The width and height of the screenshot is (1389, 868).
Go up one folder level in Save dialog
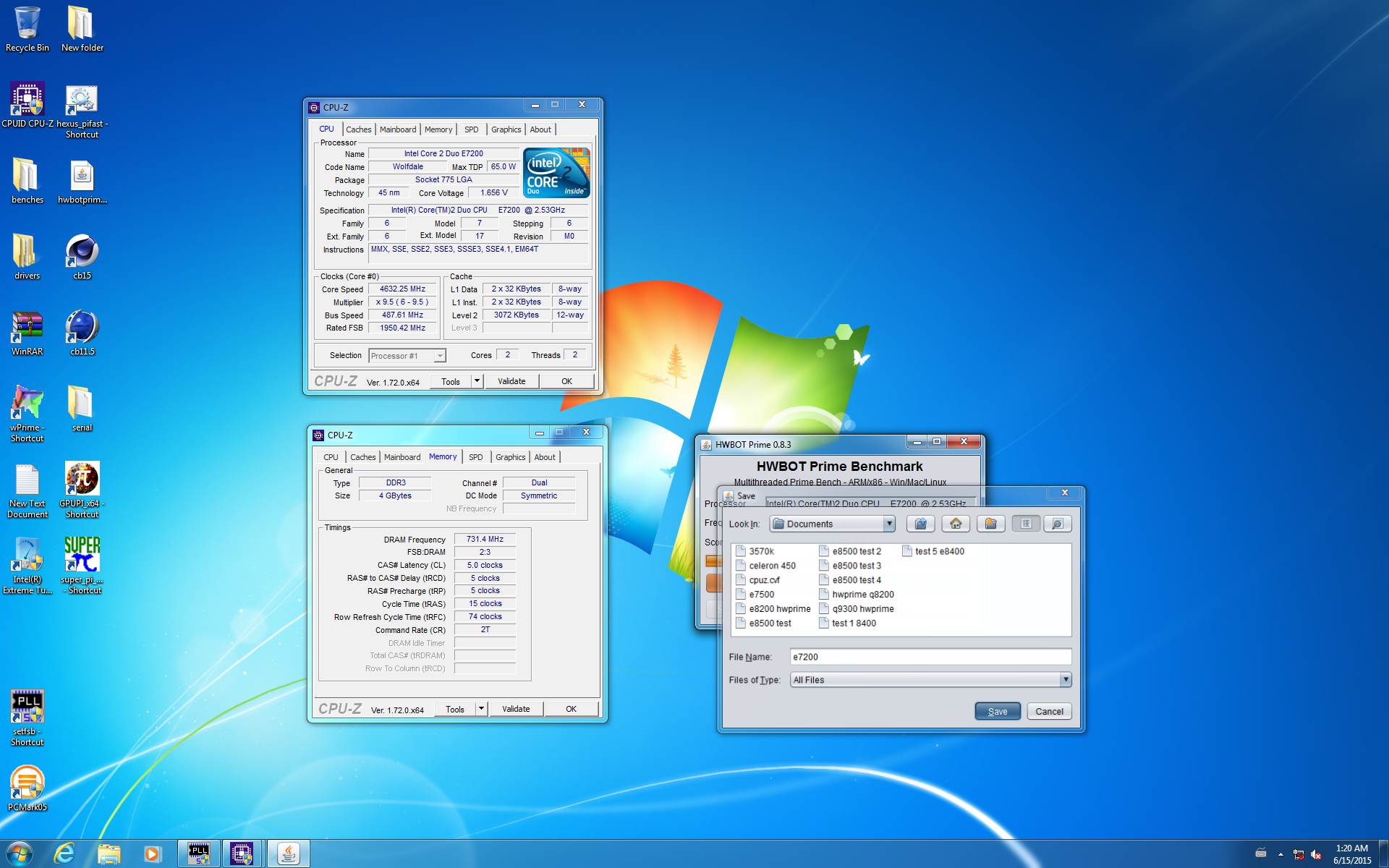click(920, 524)
